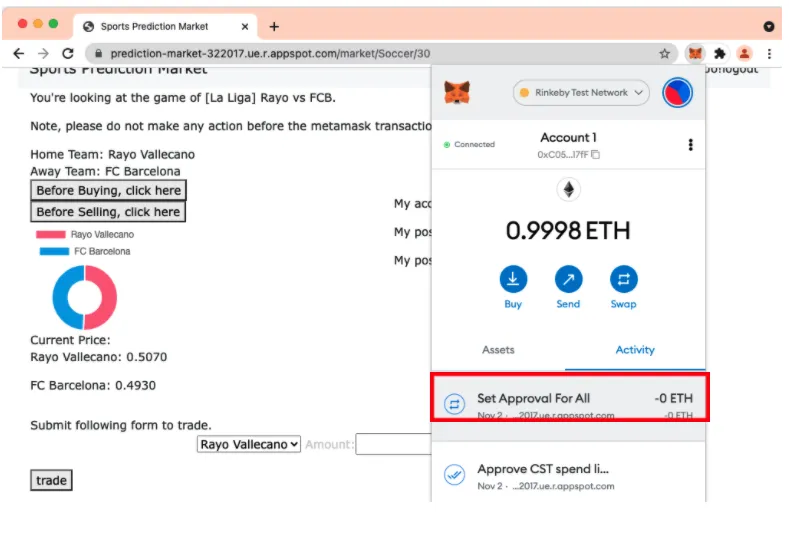Click the Rayo Vallecano: 0.5070 price text
Screen dimensions: 789x546
click(99, 357)
